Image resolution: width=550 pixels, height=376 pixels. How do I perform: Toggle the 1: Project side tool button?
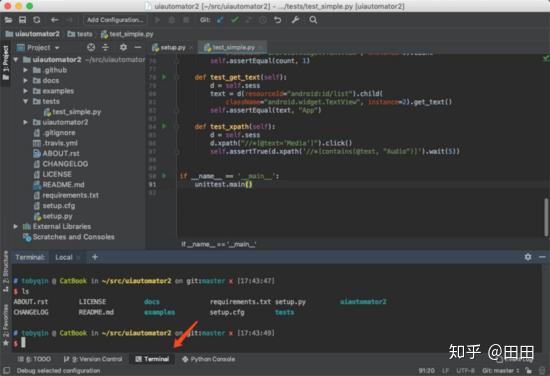click(x=6, y=62)
